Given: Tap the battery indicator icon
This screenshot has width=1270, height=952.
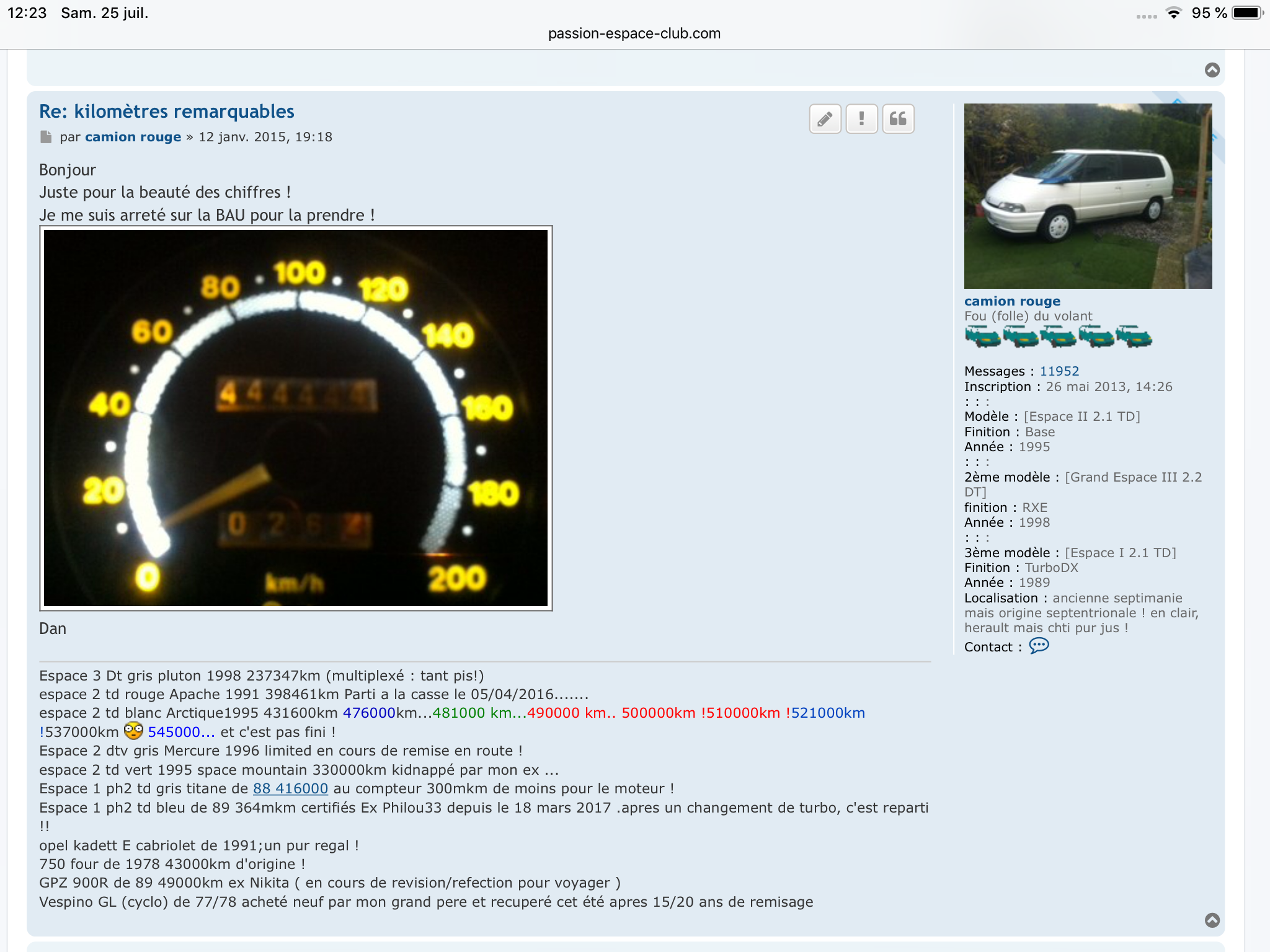Looking at the screenshot, I should (1247, 13).
